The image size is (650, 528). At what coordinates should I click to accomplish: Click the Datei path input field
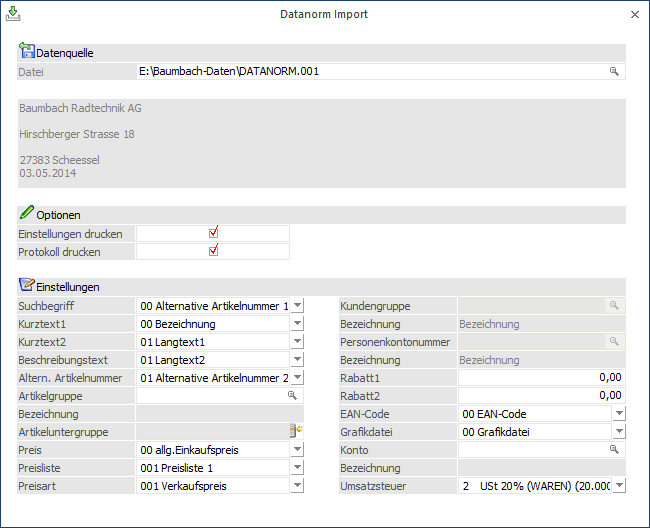coord(370,72)
